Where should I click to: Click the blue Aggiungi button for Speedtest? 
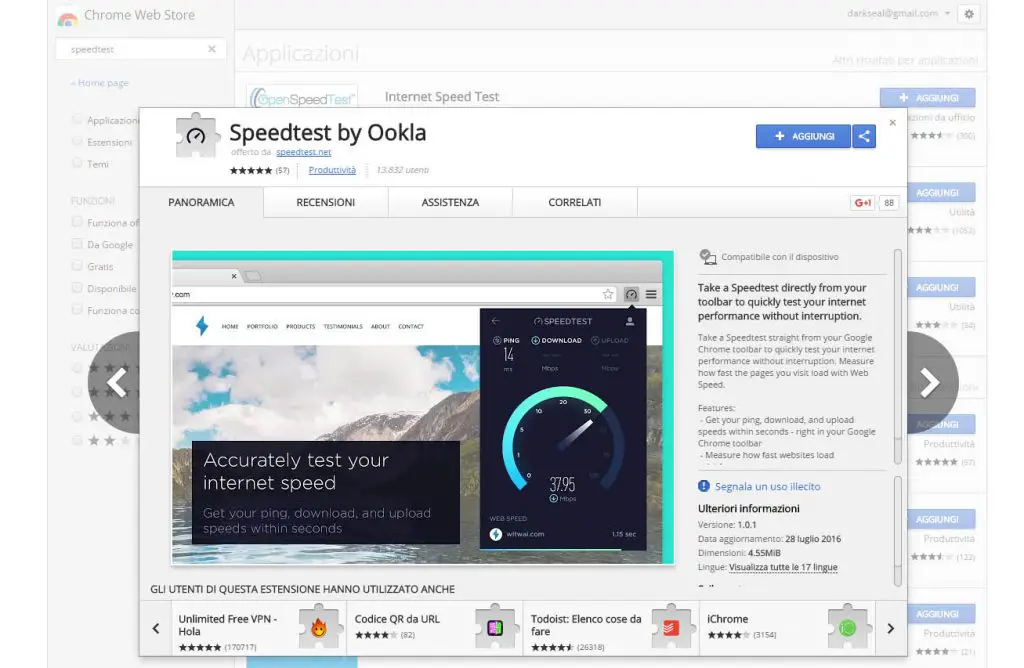point(803,136)
